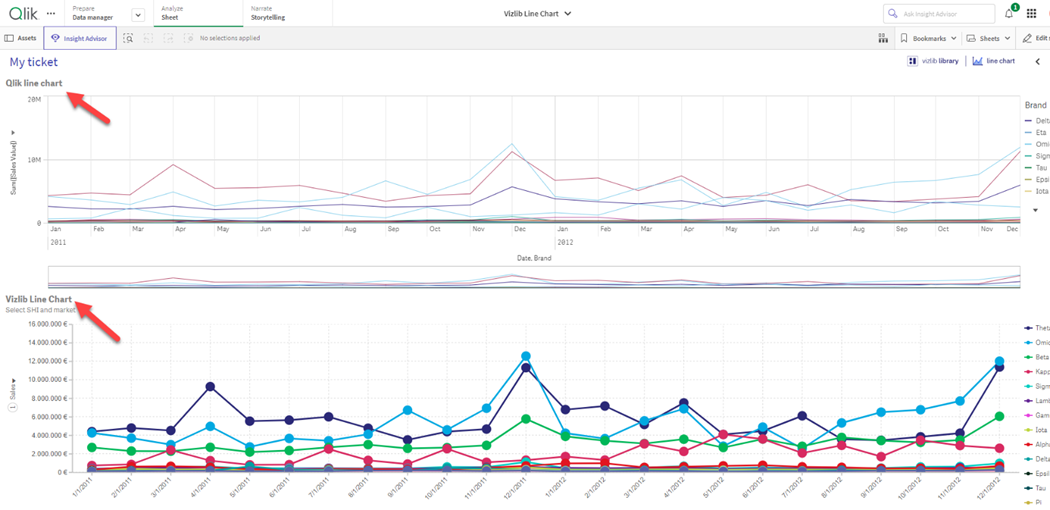Click the Brand legend title
Image resolution: width=1050 pixels, height=510 pixels.
pyautogui.click(x=1035, y=105)
